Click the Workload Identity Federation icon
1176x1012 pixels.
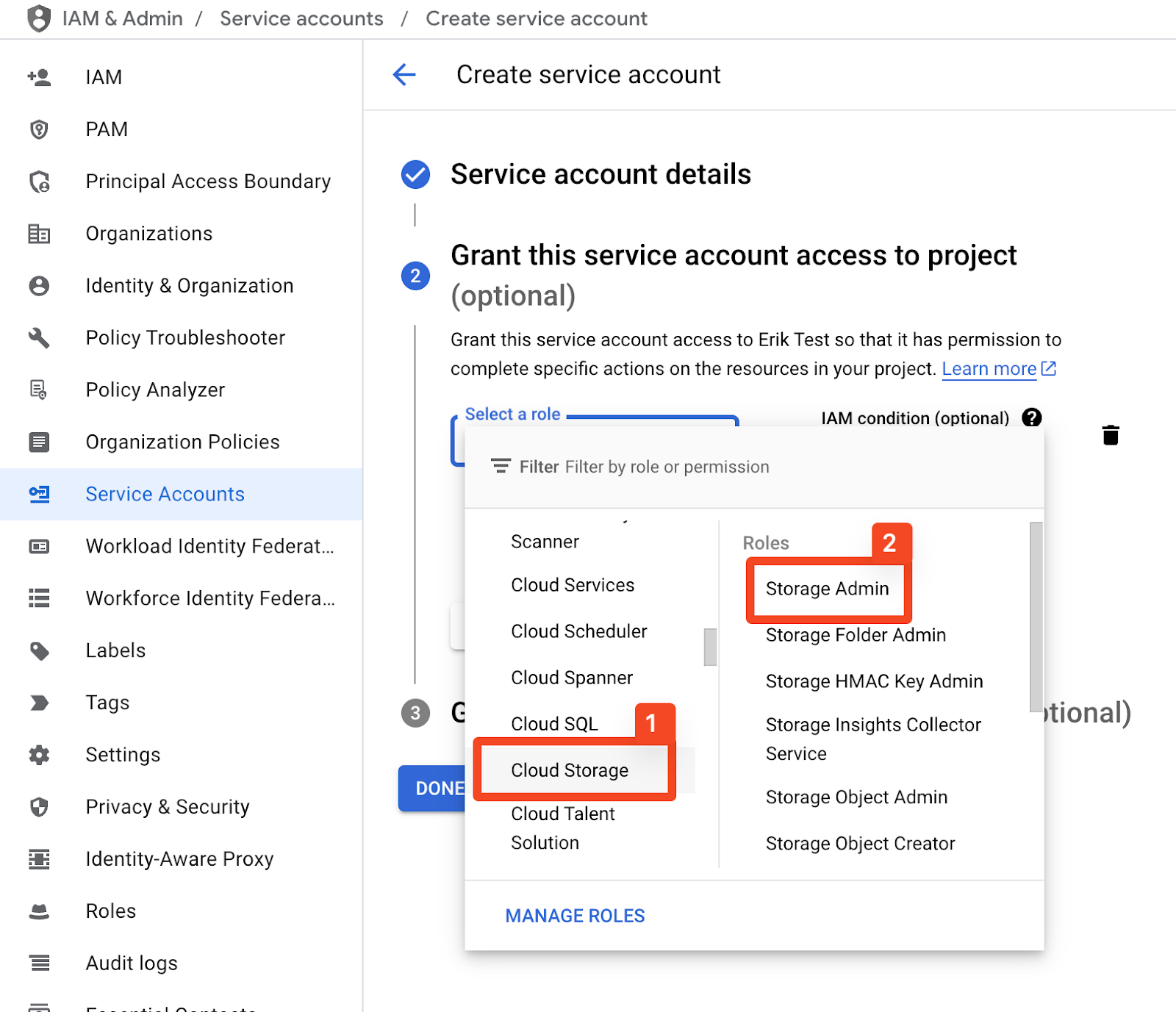click(x=39, y=546)
